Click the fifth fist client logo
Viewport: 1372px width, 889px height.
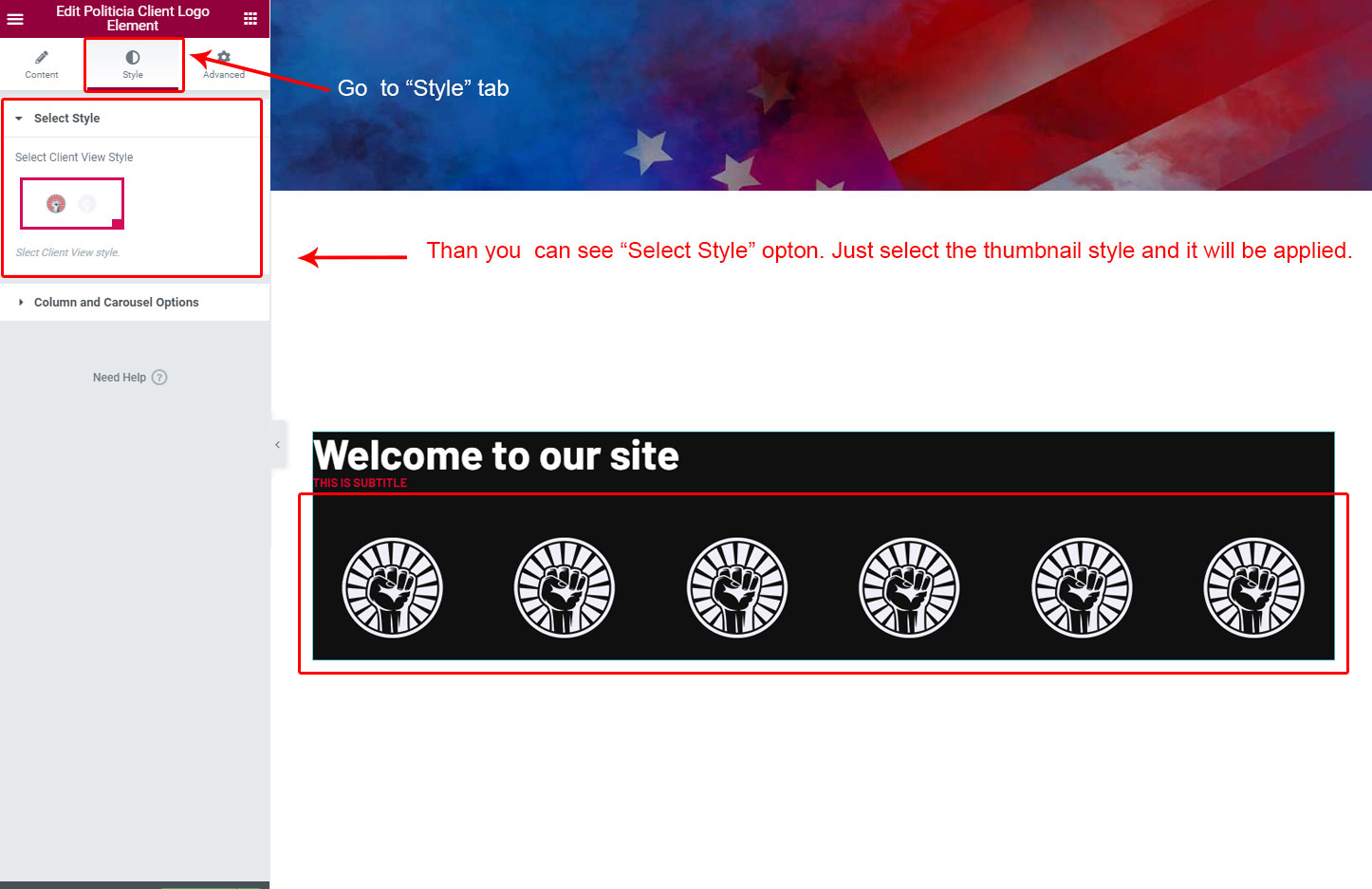[x=1082, y=588]
